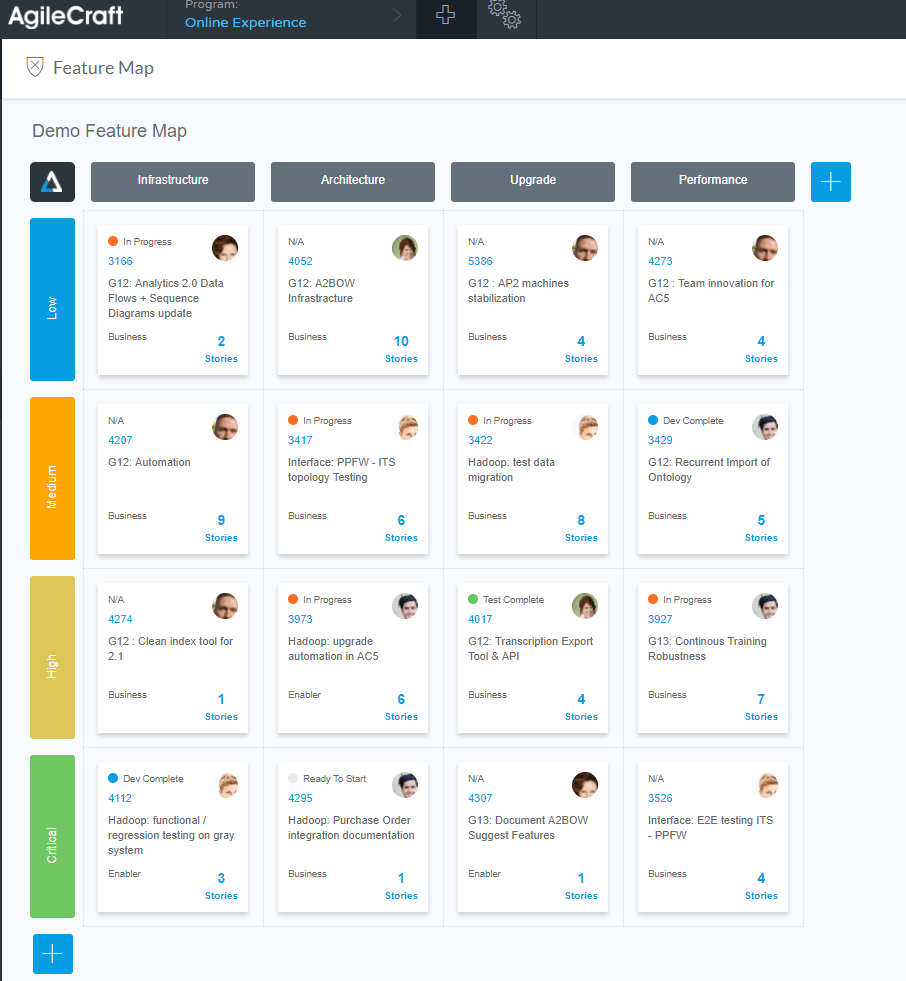Click the Upgrade column header

pos(532,181)
